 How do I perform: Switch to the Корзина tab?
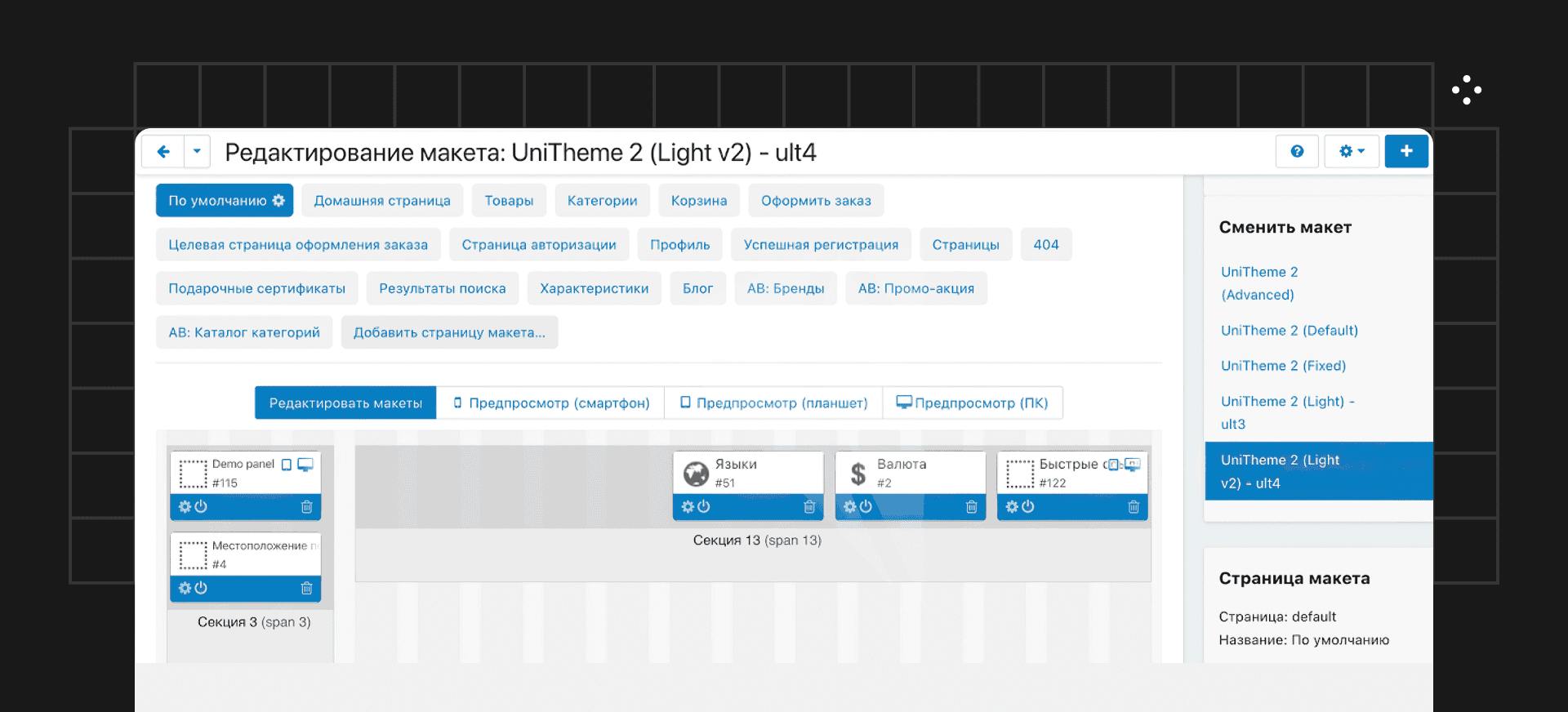point(699,201)
